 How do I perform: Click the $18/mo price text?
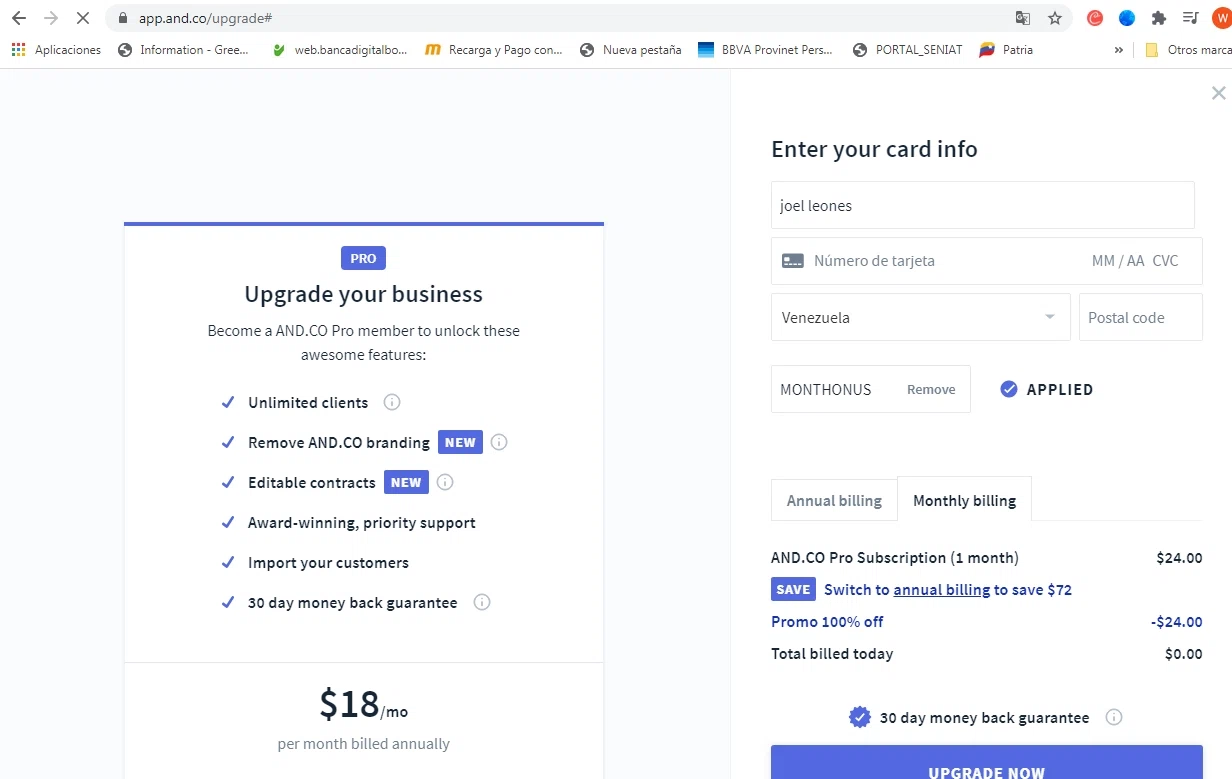tap(364, 704)
